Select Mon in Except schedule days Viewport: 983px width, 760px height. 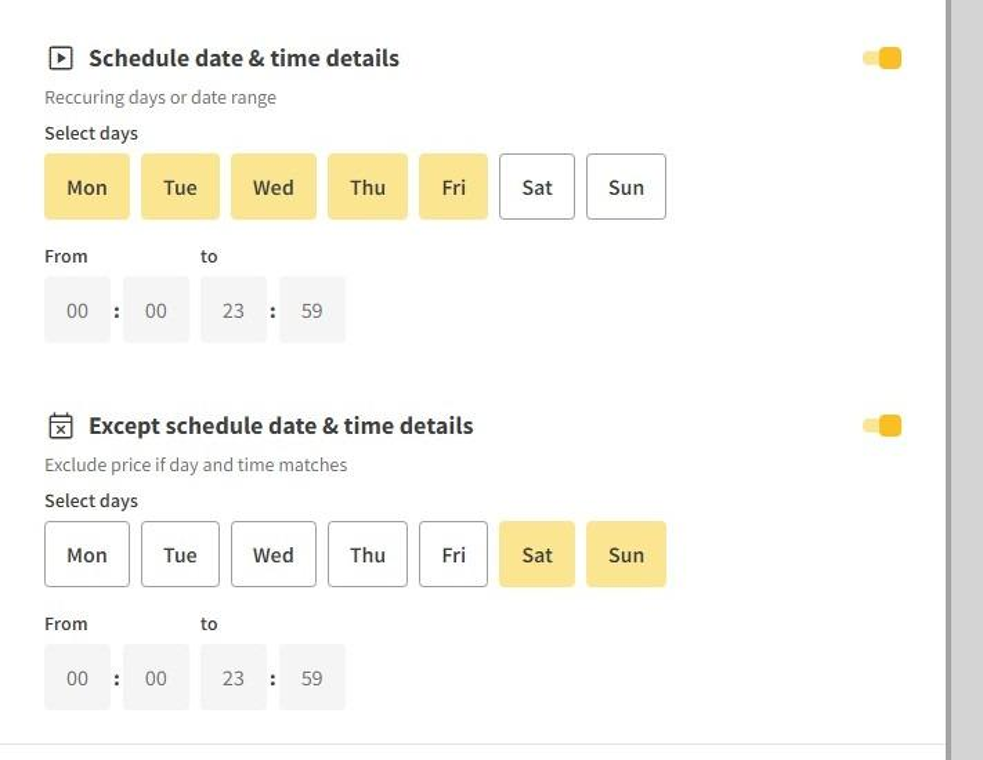(87, 554)
